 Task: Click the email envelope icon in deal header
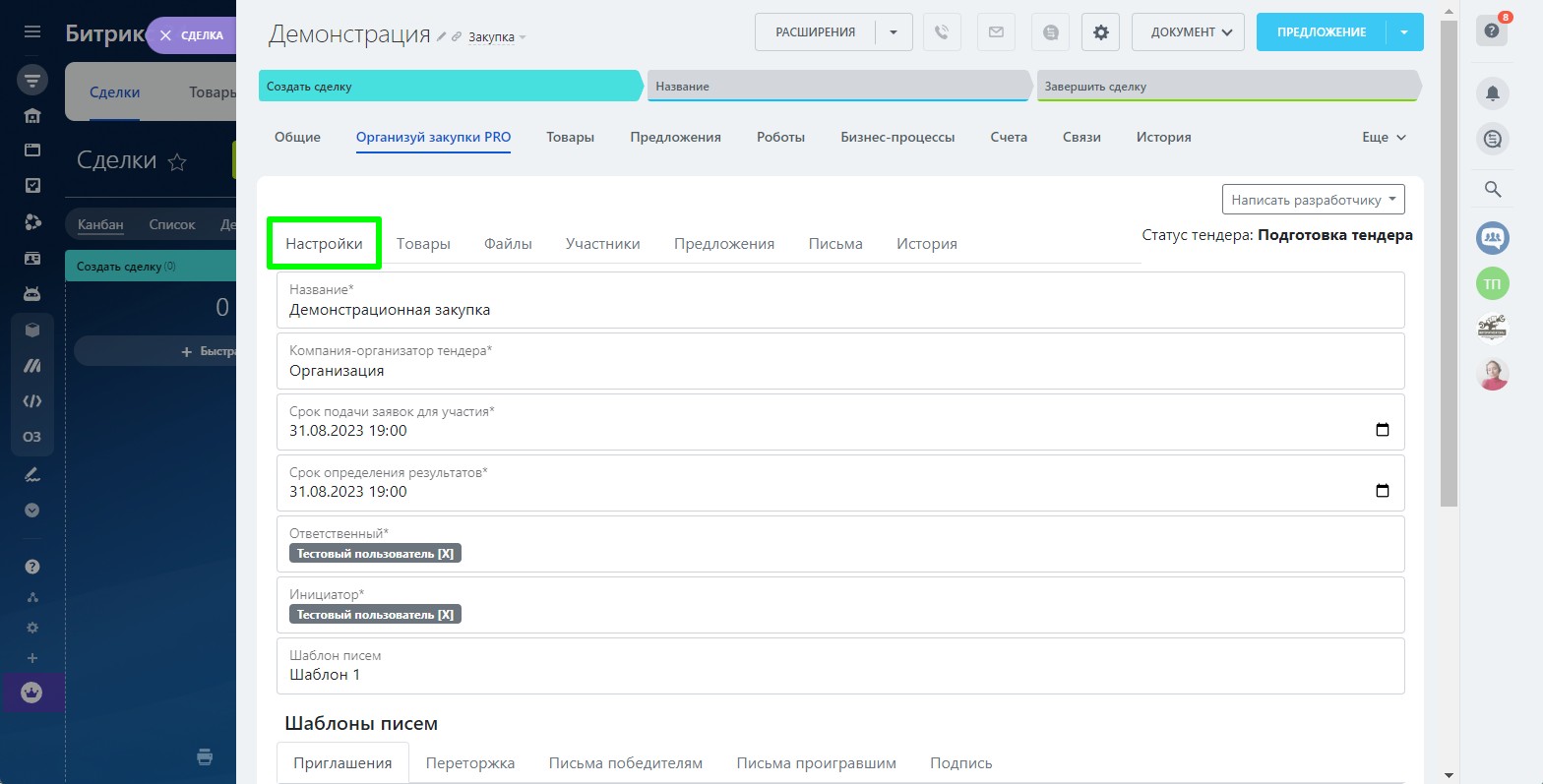pyautogui.click(x=996, y=32)
